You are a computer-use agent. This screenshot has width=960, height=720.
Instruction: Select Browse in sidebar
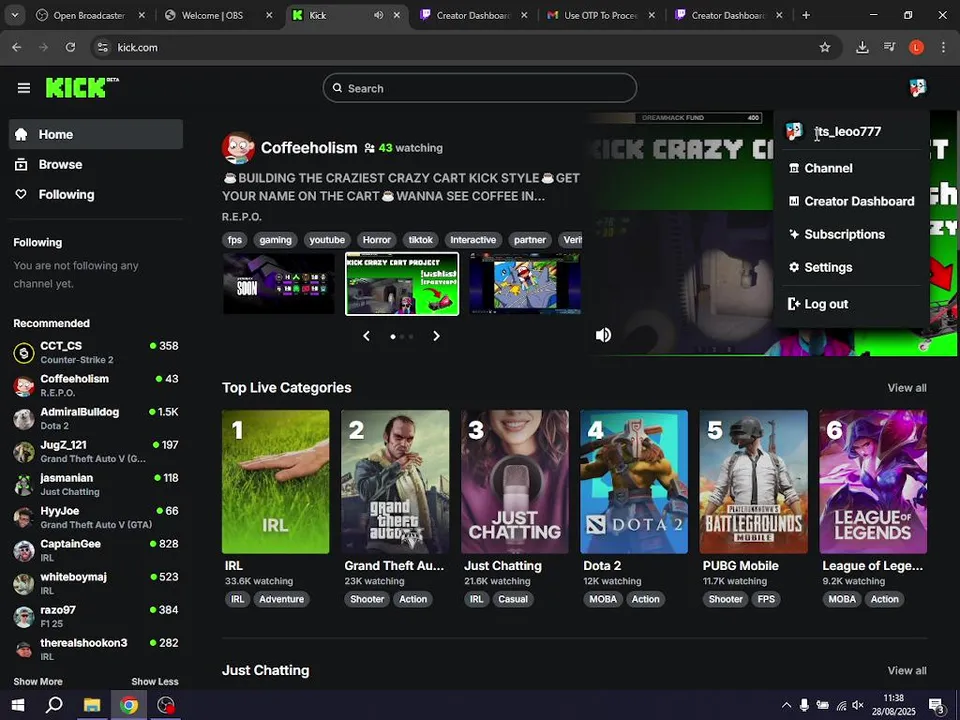point(96,164)
